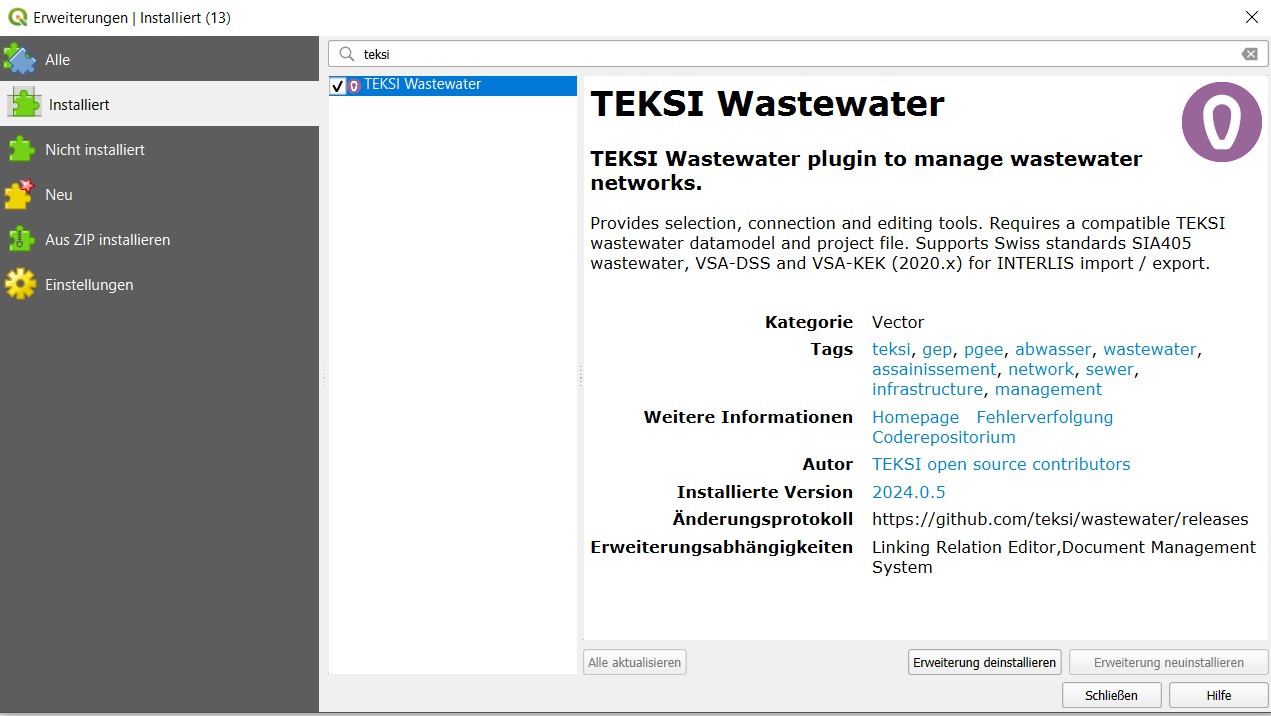Open the Fehlerverfolgung link

[1045, 417]
